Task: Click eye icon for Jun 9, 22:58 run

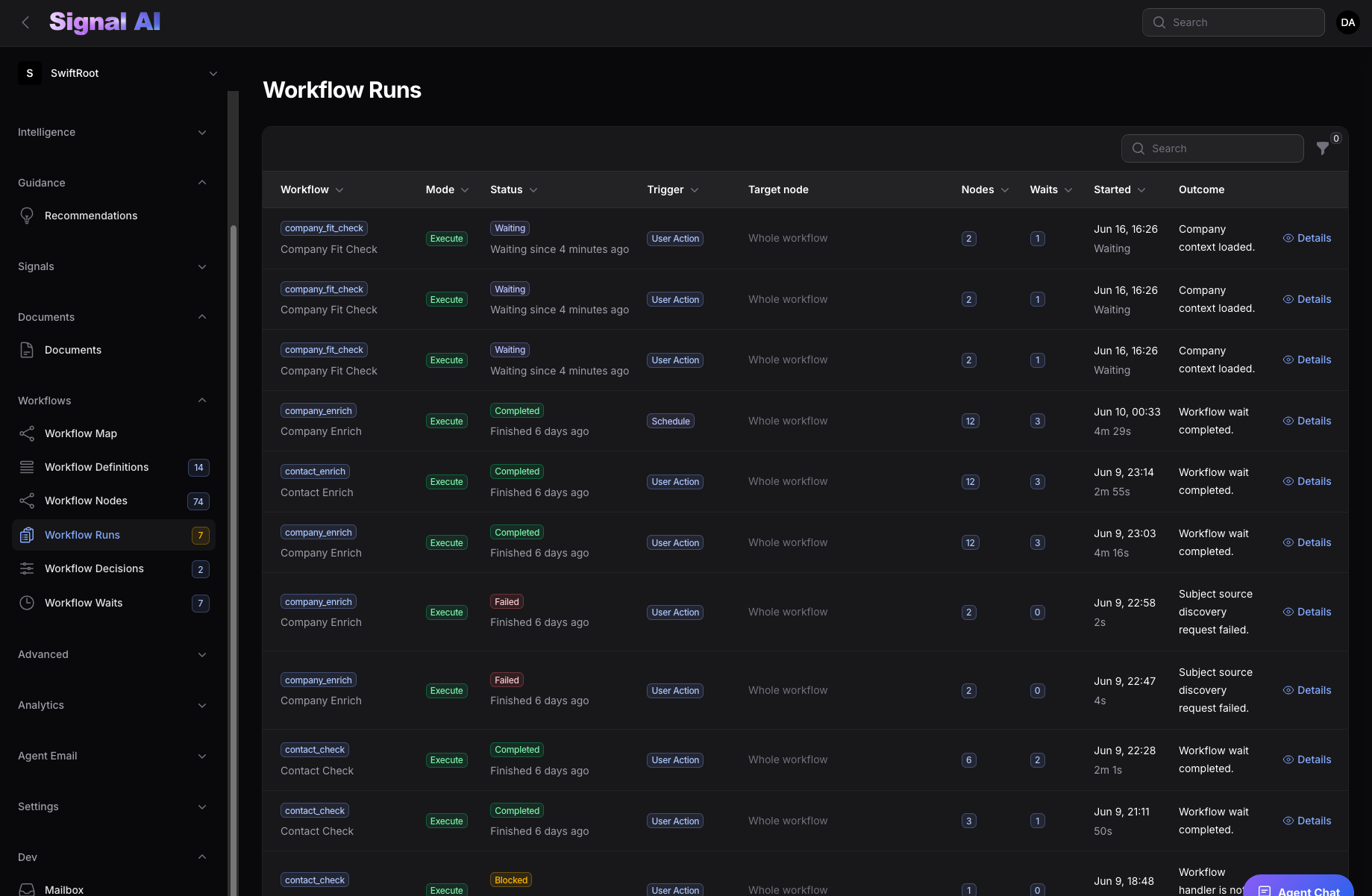Action: click(1288, 612)
